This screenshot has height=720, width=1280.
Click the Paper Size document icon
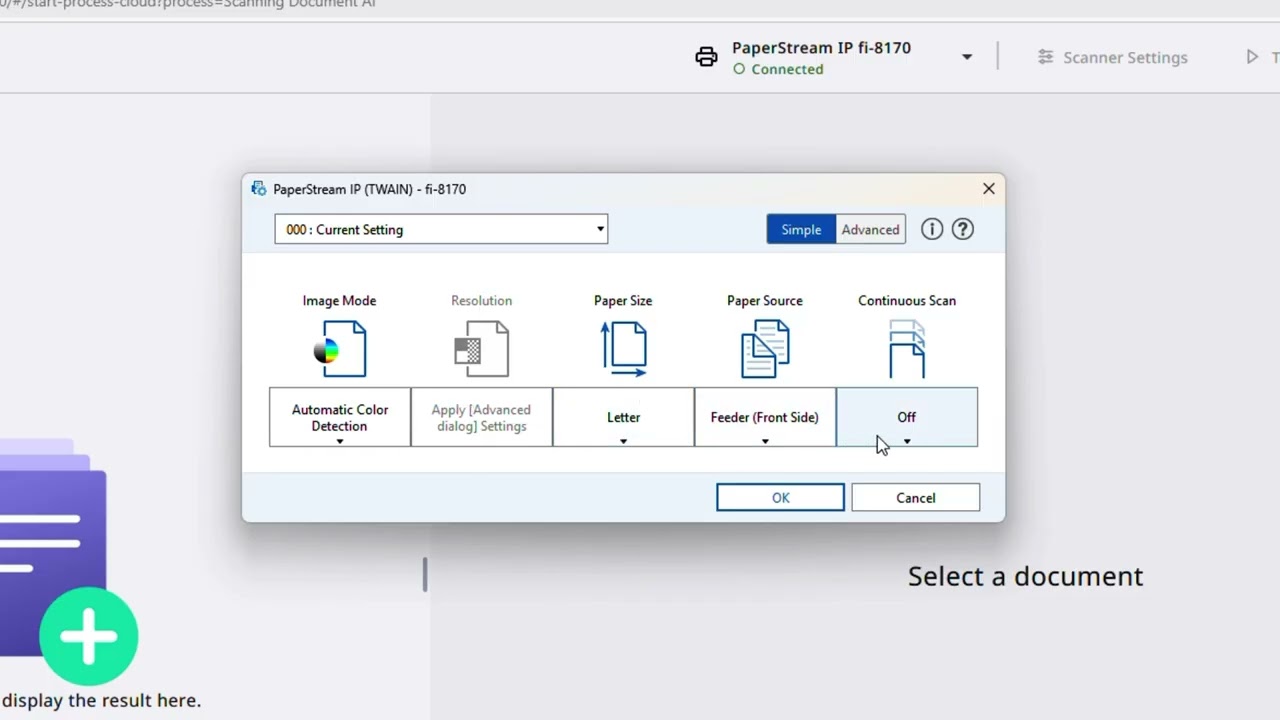(x=624, y=349)
